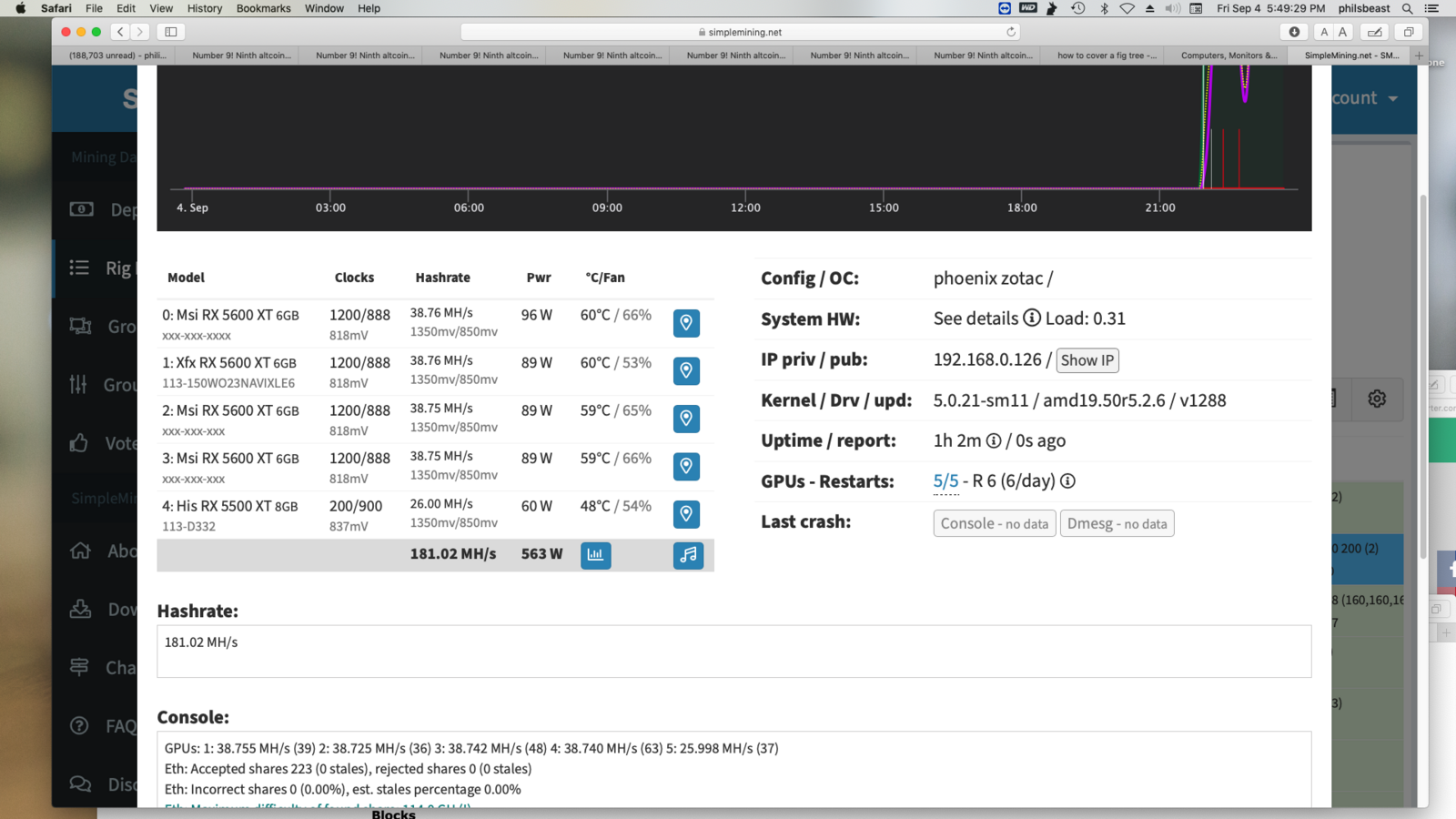Click the restarts info icon
Screen dimensions: 1456x819
pyautogui.click(x=1067, y=480)
